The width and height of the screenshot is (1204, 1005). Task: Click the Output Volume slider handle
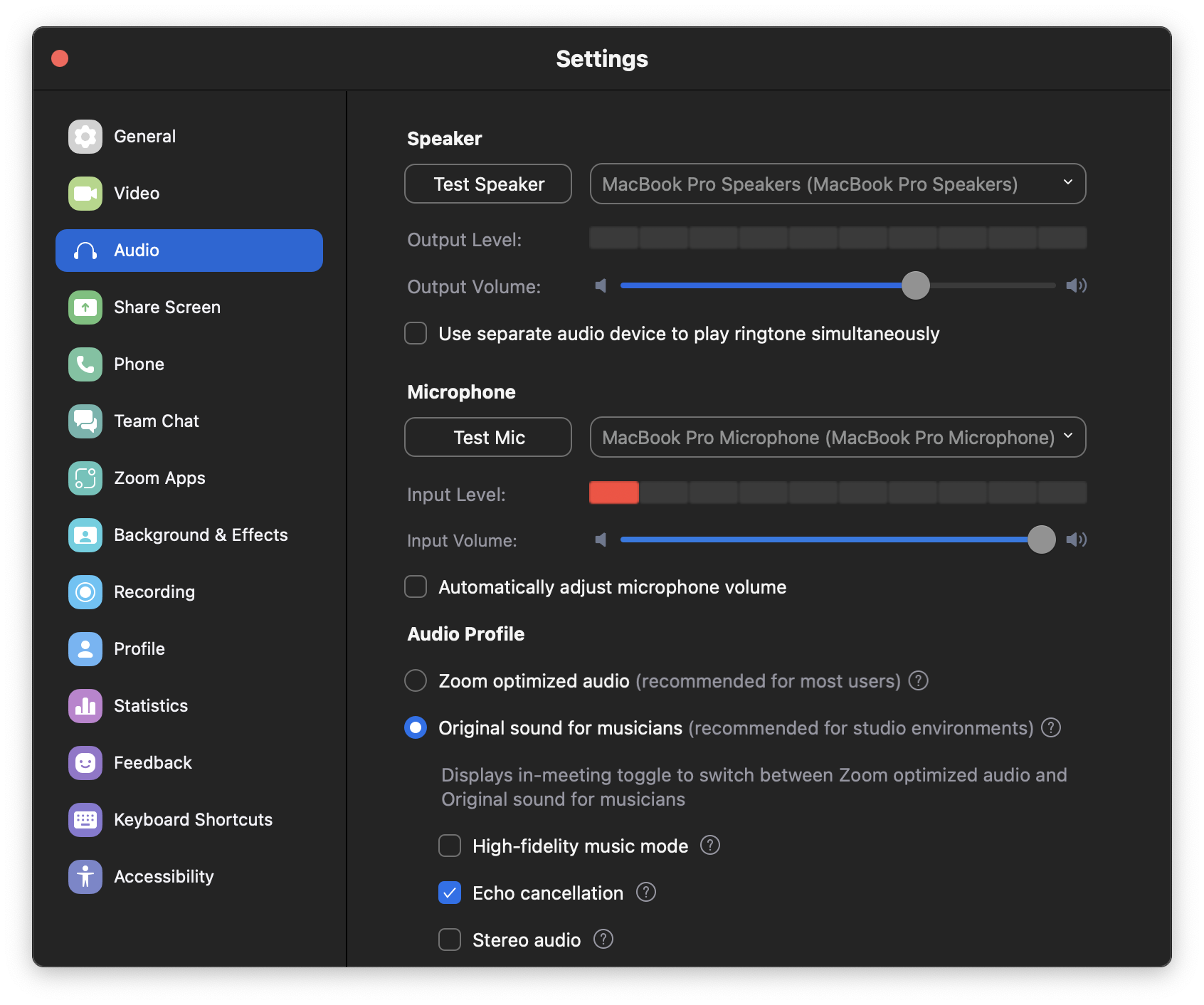click(x=916, y=285)
